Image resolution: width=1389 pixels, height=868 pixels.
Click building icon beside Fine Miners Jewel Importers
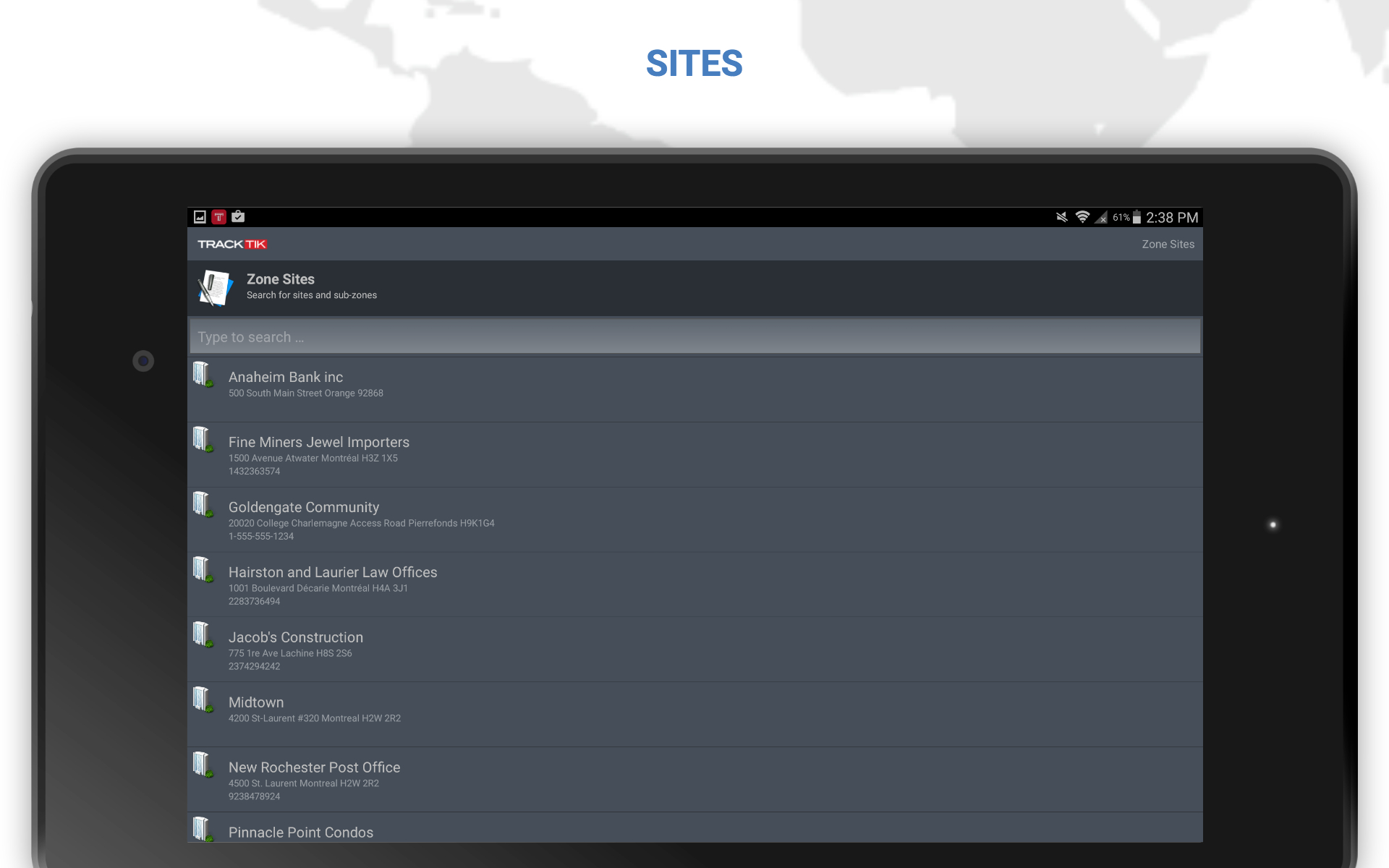(203, 440)
